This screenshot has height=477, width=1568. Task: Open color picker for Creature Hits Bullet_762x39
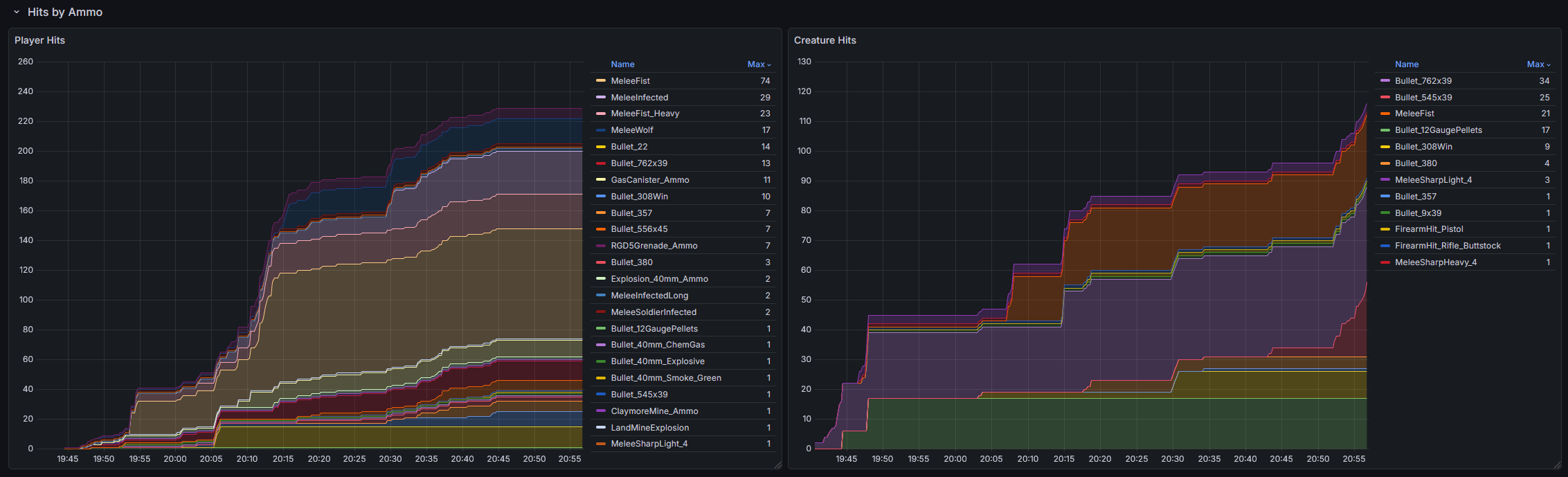click(x=1385, y=81)
